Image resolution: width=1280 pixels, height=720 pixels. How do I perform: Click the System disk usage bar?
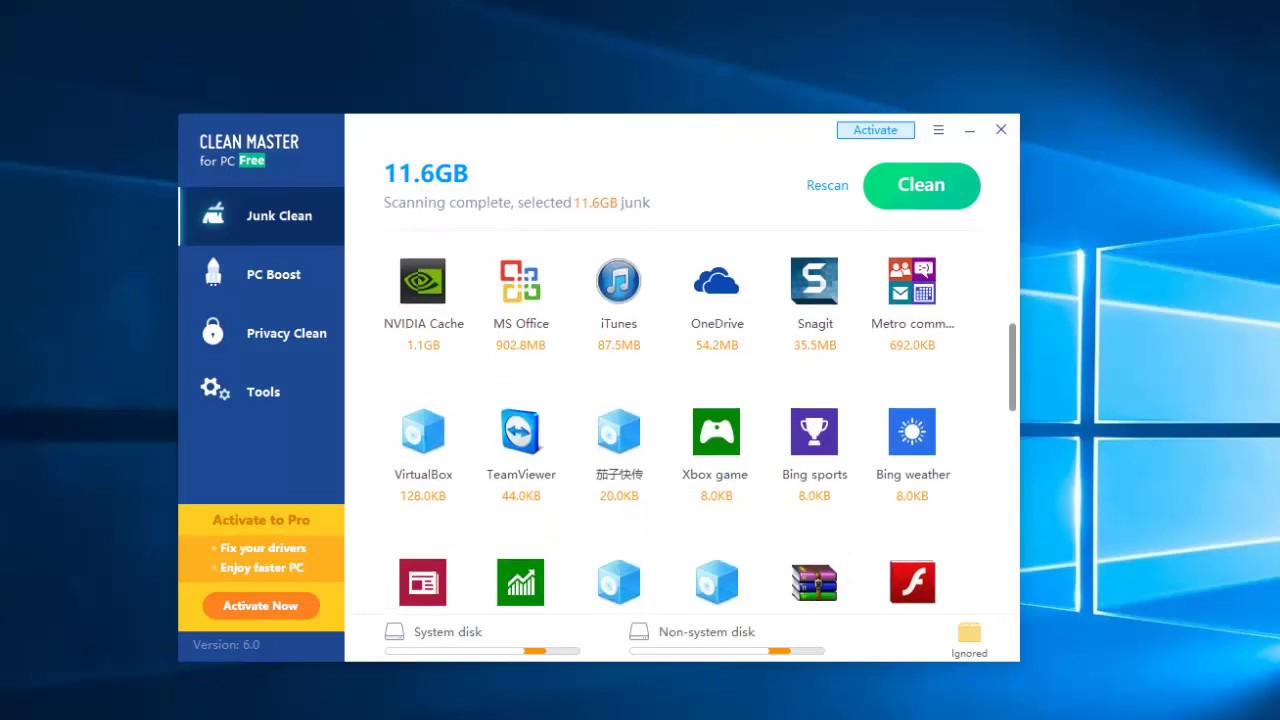click(482, 651)
